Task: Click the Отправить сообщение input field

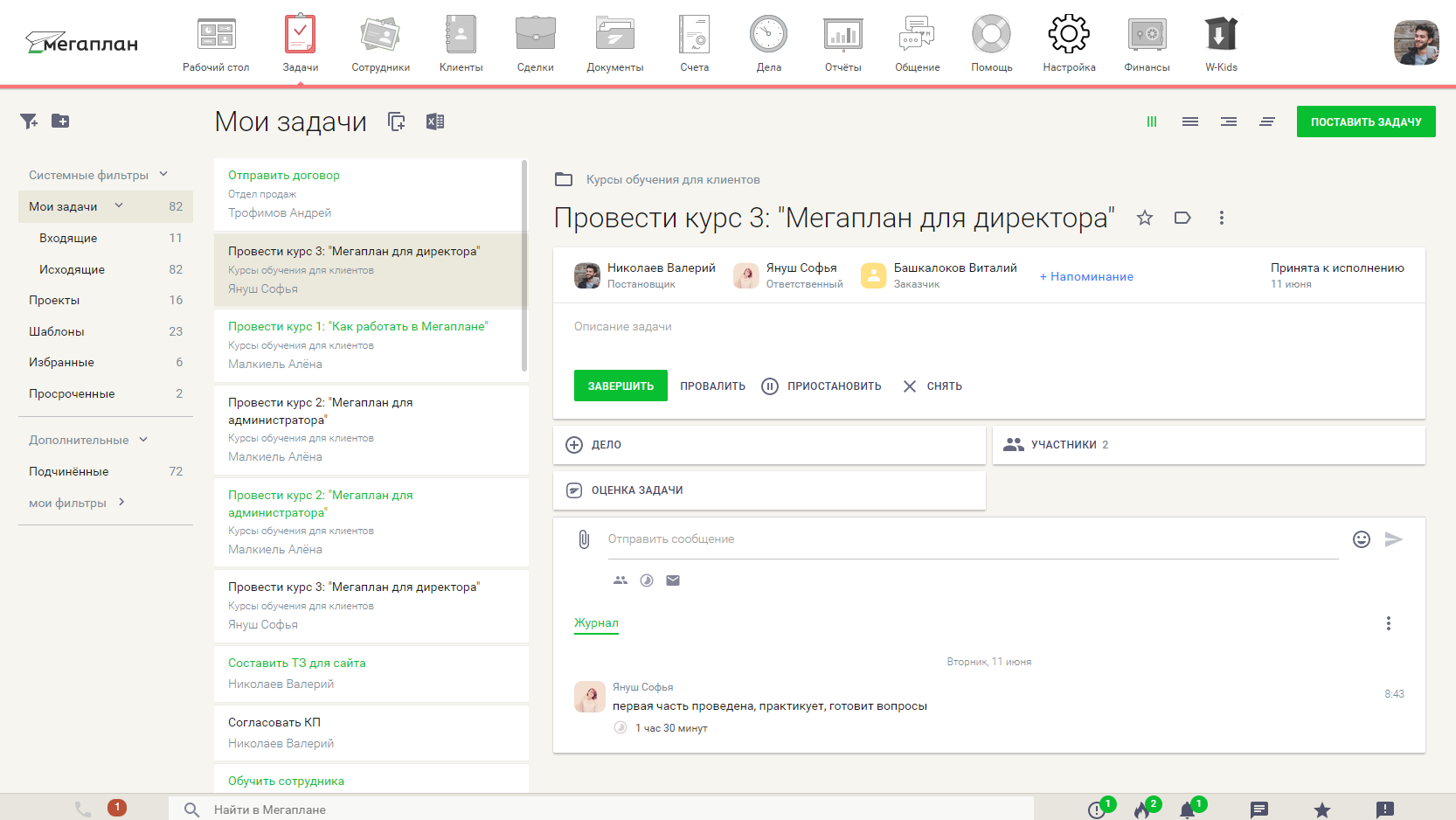Action: (973, 539)
